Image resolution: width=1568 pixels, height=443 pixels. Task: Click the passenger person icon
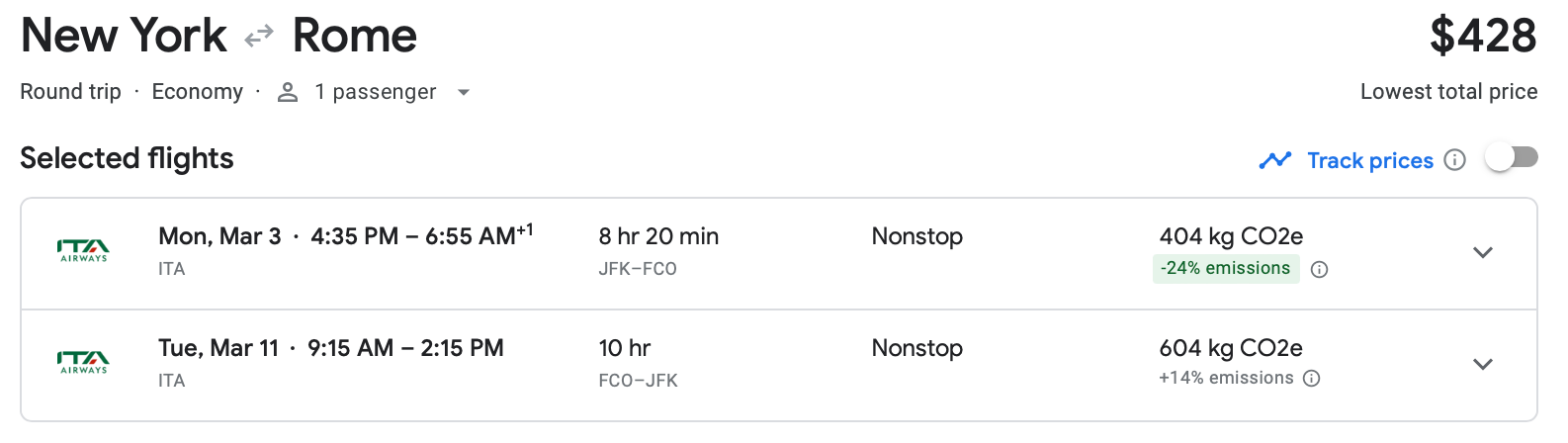click(x=288, y=92)
